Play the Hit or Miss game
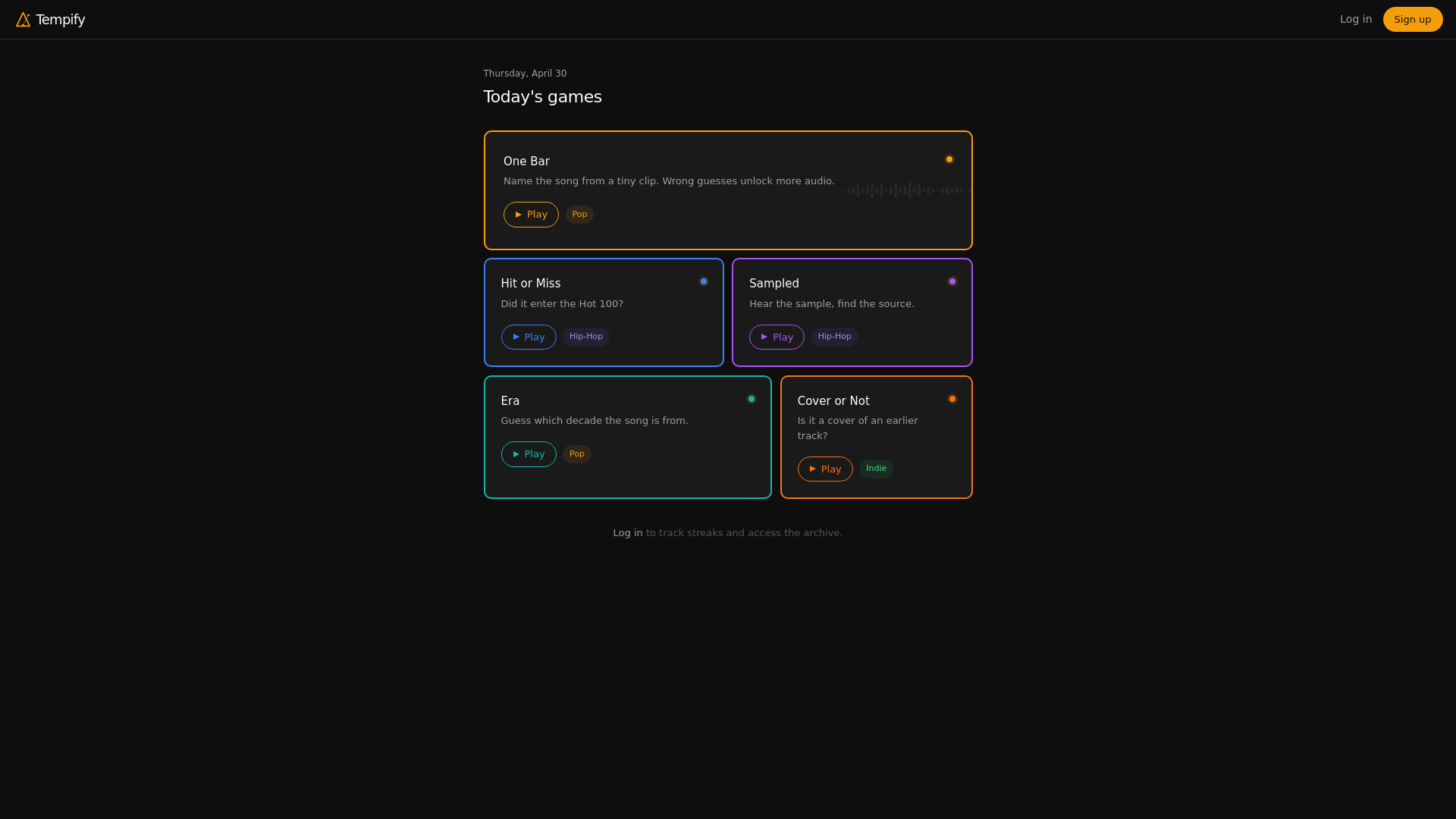Image resolution: width=1456 pixels, height=819 pixels. tap(529, 337)
